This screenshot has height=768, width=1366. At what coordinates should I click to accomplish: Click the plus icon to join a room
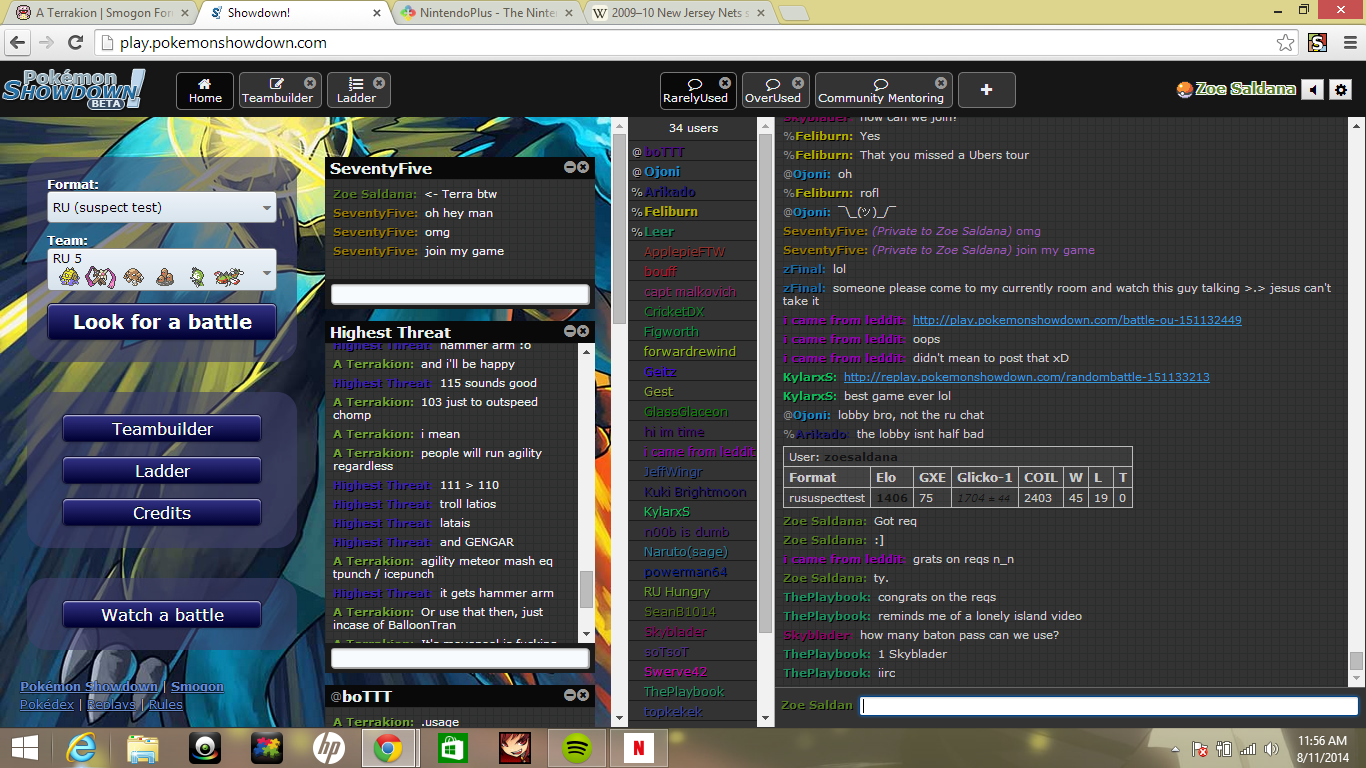tap(986, 90)
